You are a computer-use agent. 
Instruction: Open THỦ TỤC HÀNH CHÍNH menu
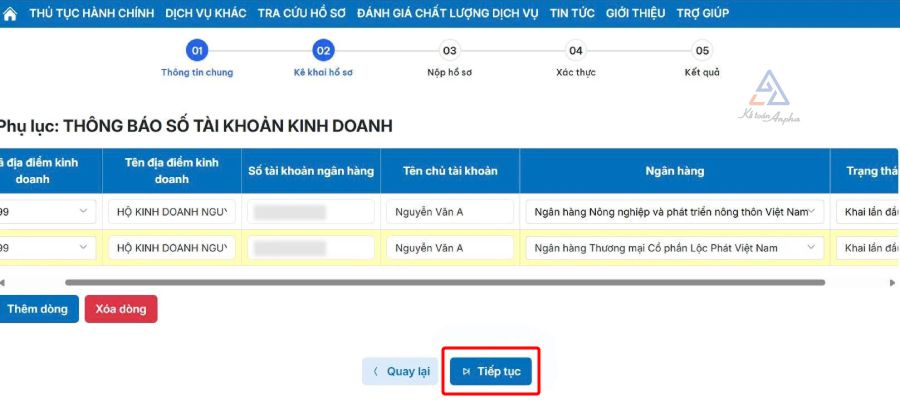coord(92,13)
